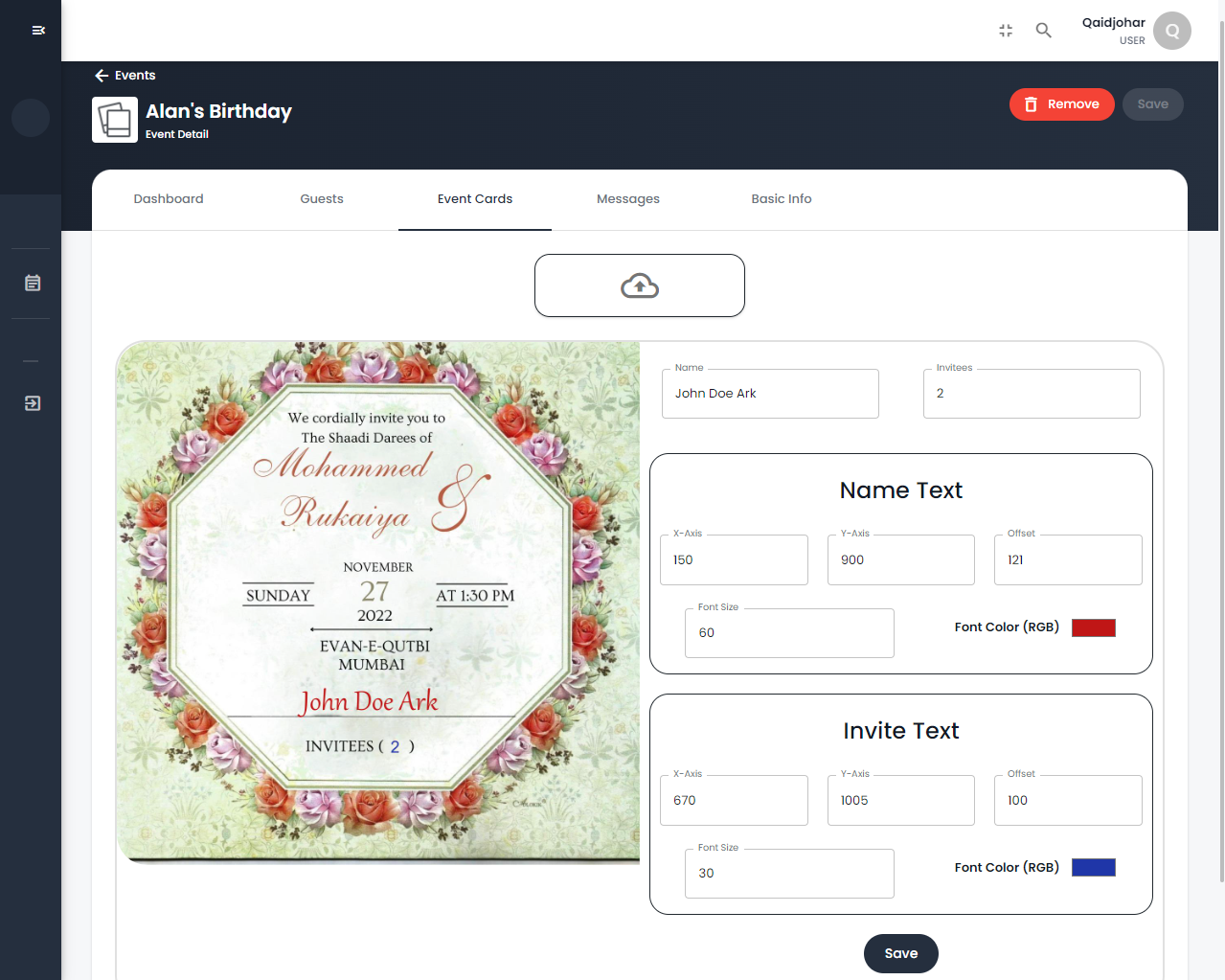Open search with the magnifier icon
Screen dimensions: 1225x980
tap(1043, 30)
